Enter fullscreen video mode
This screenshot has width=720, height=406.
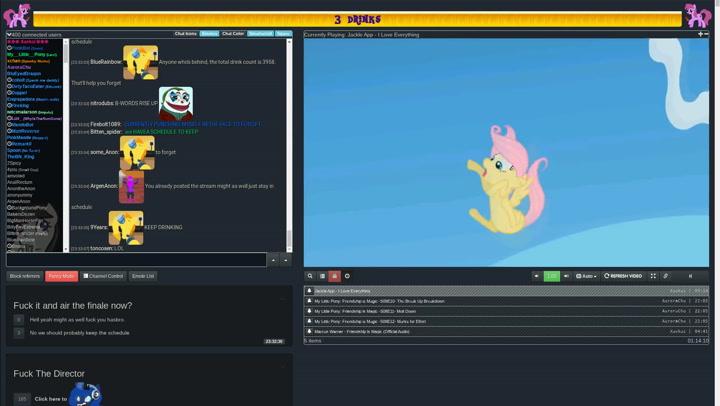653,276
